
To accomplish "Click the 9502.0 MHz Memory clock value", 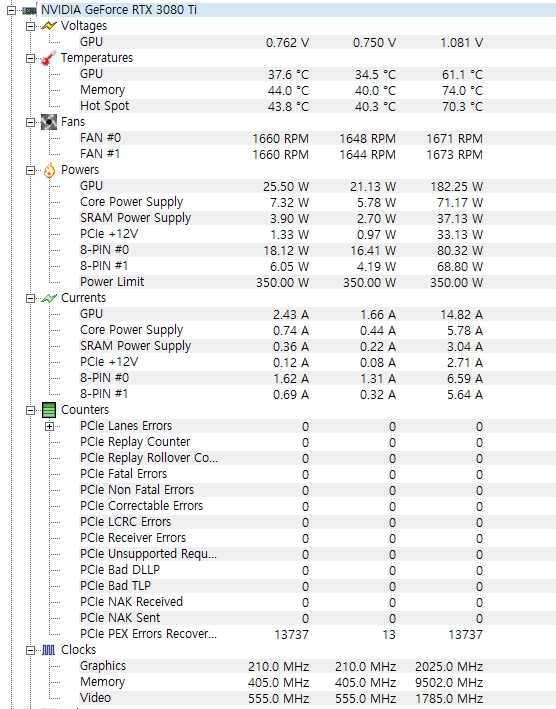I will tap(449, 682).
